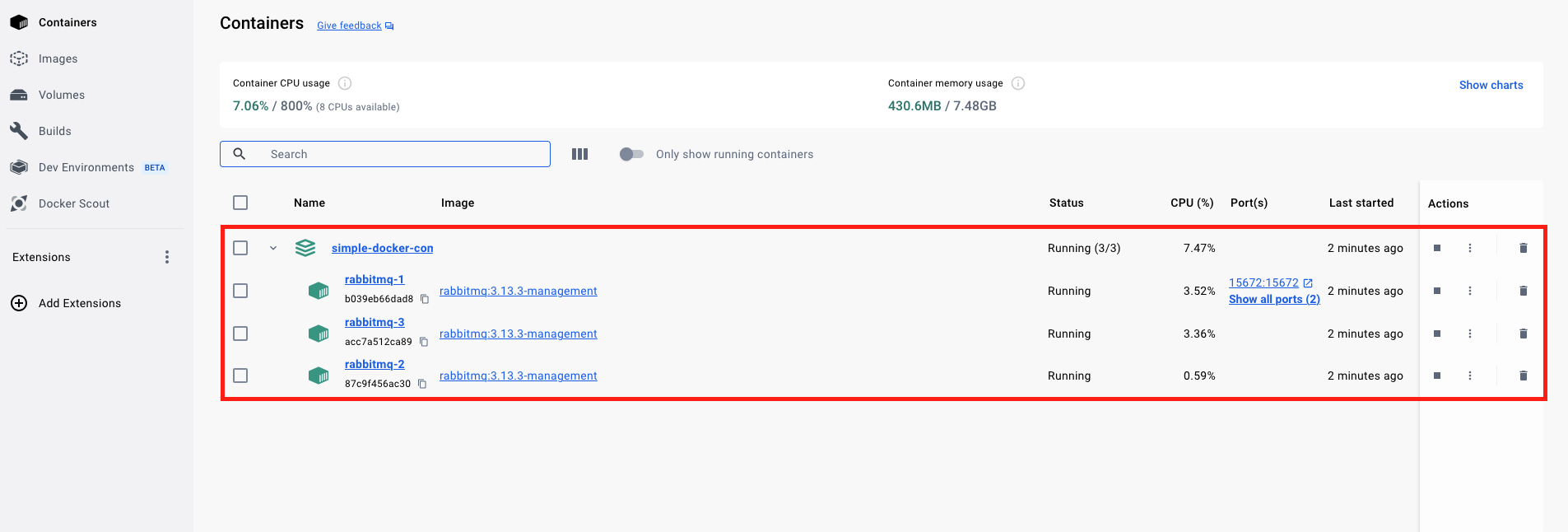The image size is (1568, 532).
Task: Click Show charts link
Action: tap(1491, 85)
